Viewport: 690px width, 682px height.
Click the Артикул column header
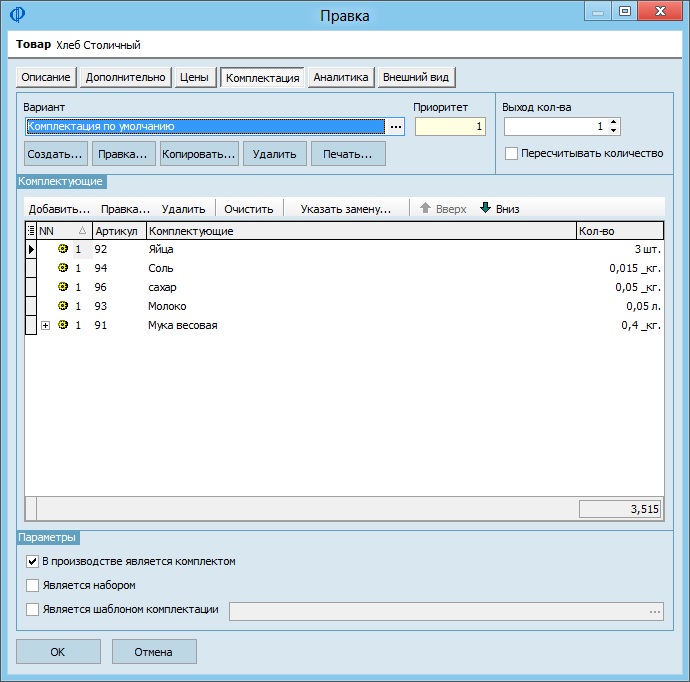click(119, 231)
